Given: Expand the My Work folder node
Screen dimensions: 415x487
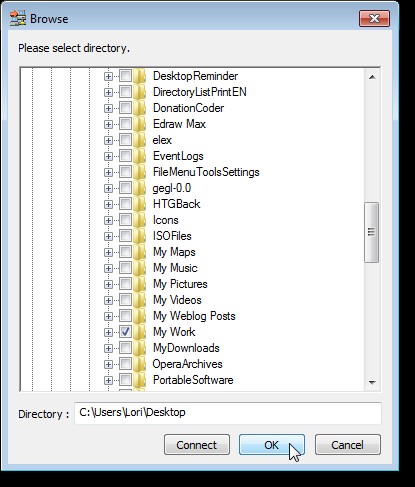Looking at the screenshot, I should pos(108,332).
